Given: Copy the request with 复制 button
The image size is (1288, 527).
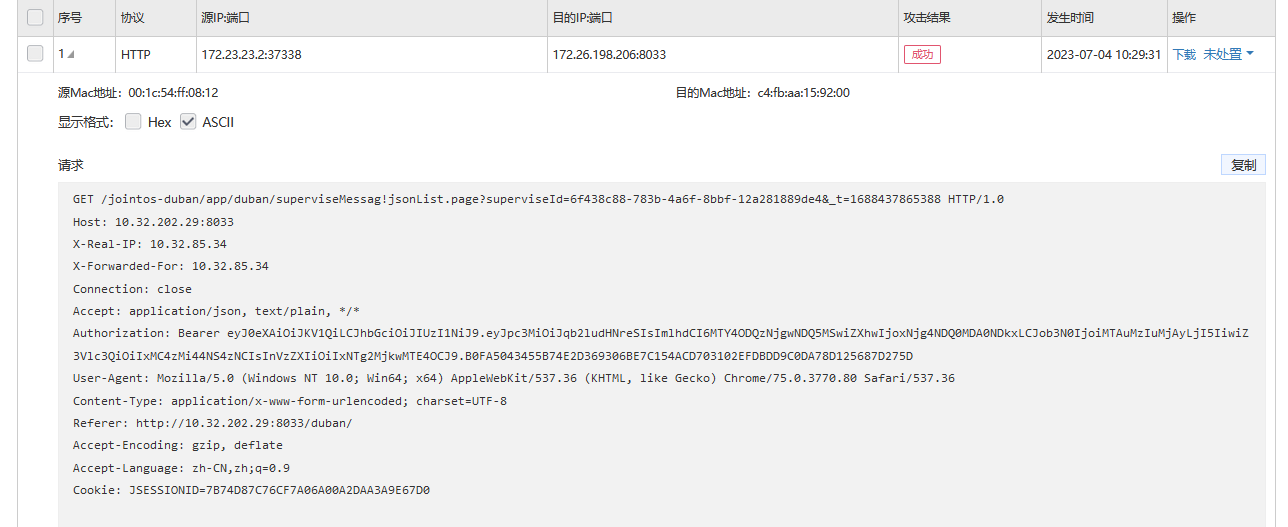Looking at the screenshot, I should tap(1243, 165).
